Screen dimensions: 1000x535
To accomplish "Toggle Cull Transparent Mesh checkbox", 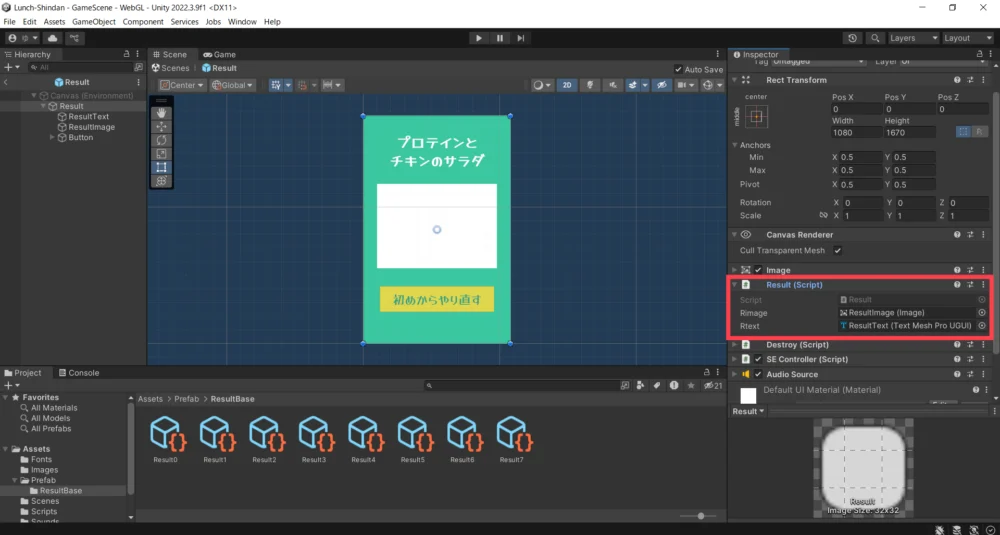I will click(x=837, y=251).
